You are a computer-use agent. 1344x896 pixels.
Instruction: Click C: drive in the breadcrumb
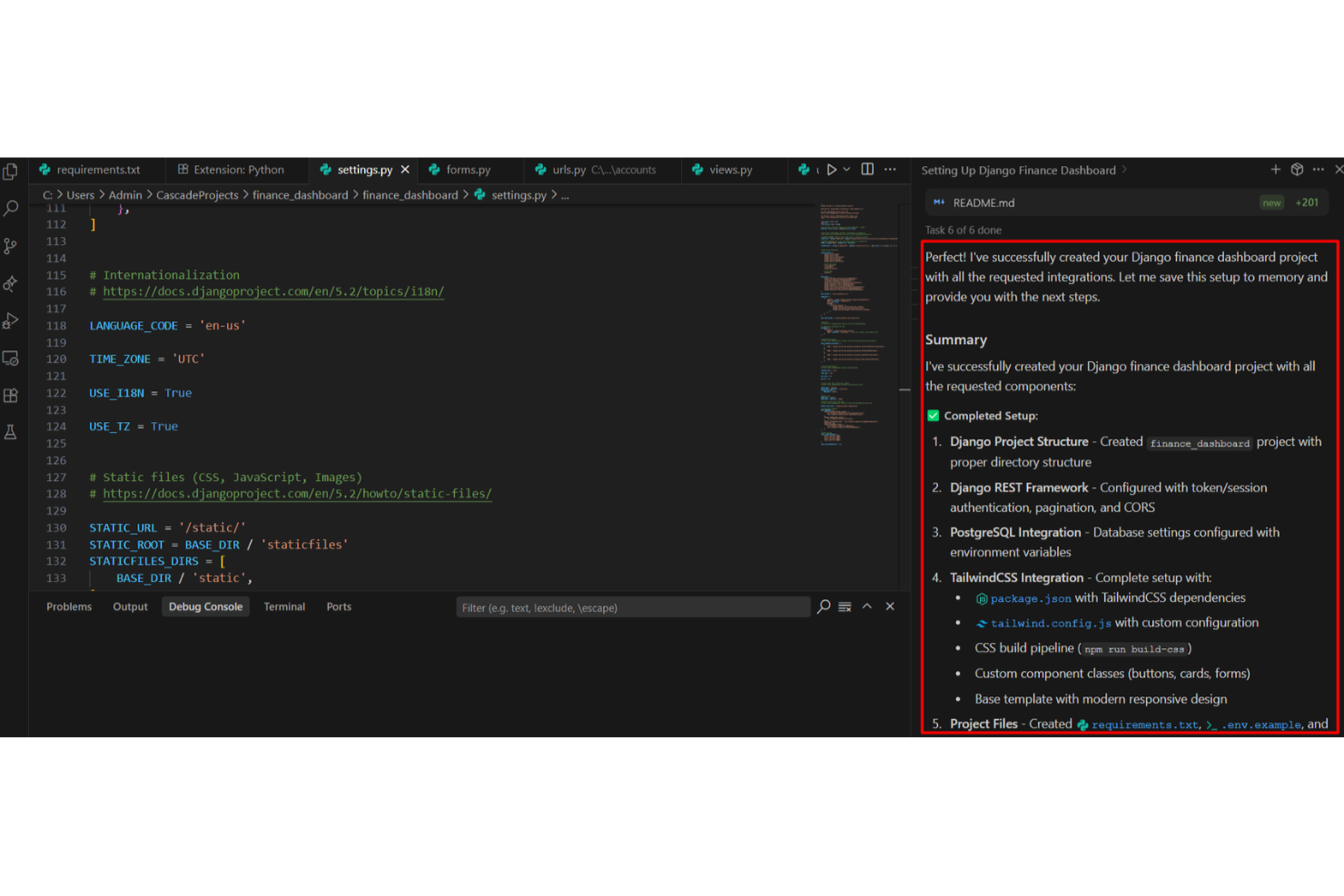[x=47, y=195]
